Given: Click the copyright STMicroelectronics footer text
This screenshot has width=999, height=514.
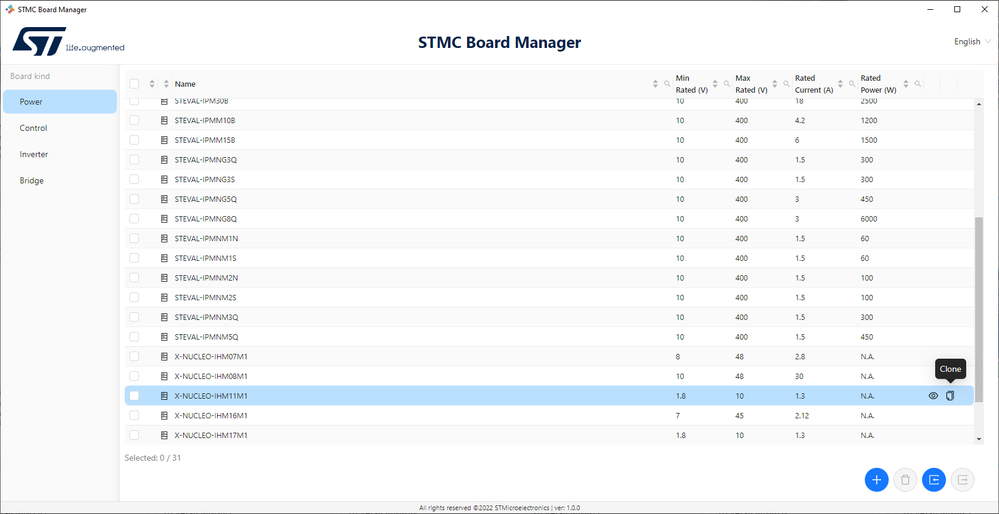Looking at the screenshot, I should (x=500, y=508).
